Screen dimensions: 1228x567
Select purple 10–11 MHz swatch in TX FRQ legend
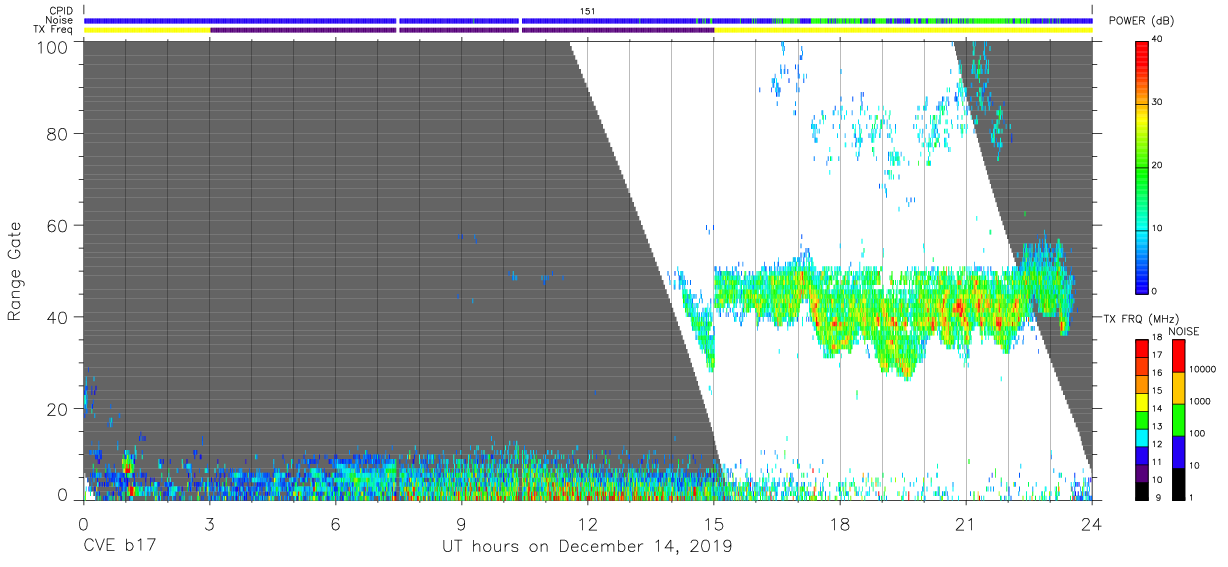[x=1142, y=472]
